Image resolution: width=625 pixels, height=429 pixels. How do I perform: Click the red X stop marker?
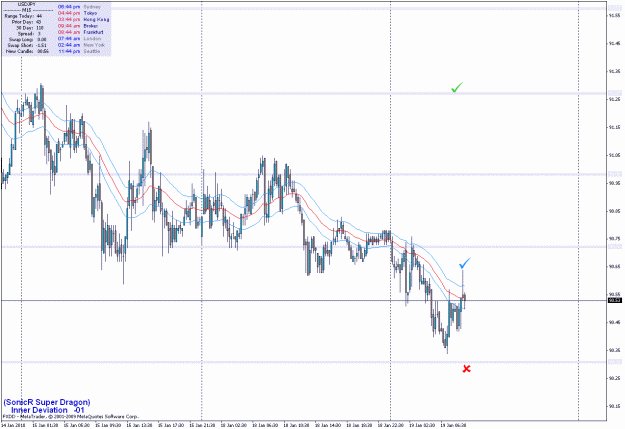(466, 369)
